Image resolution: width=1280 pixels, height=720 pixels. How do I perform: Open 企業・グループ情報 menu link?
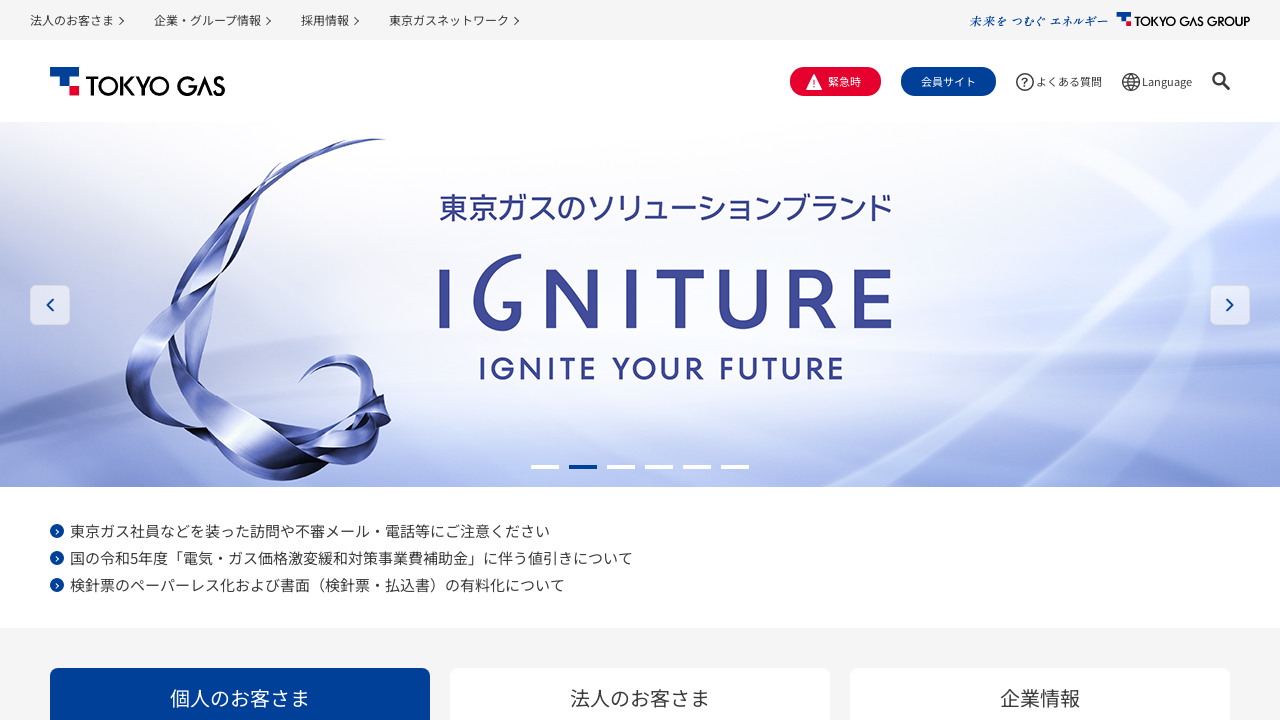tap(213, 20)
